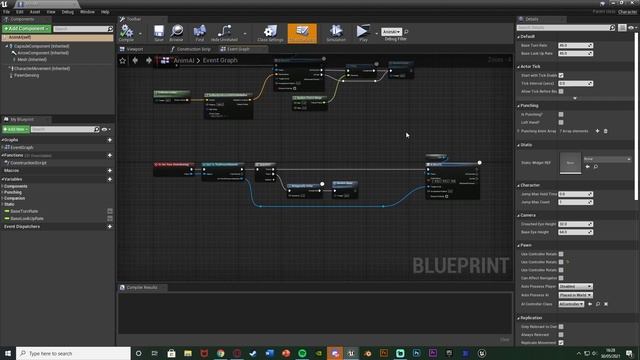
Task: Open AI Controller Class dropdown
Action: pos(571,304)
